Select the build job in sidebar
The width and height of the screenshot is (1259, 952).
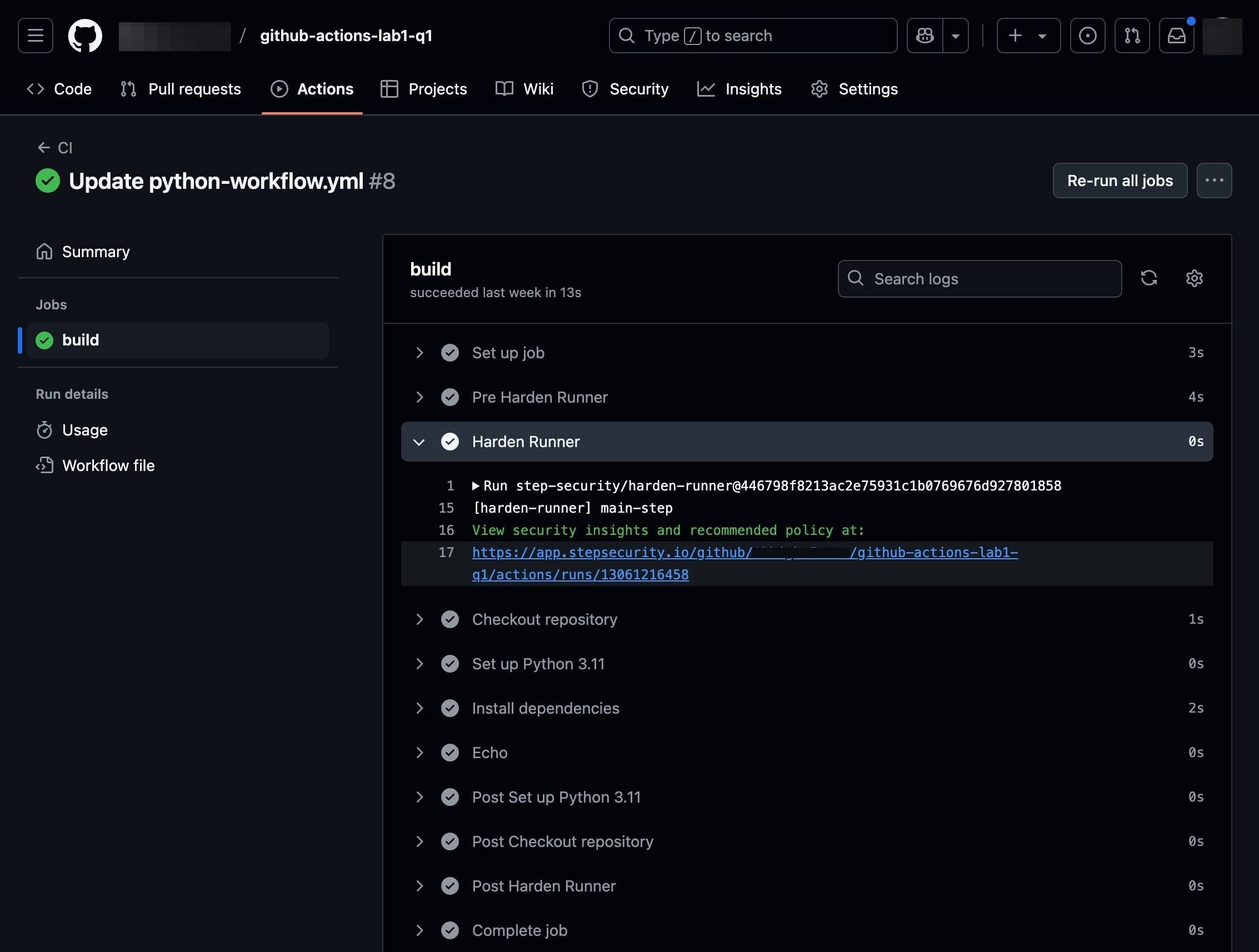coord(178,340)
